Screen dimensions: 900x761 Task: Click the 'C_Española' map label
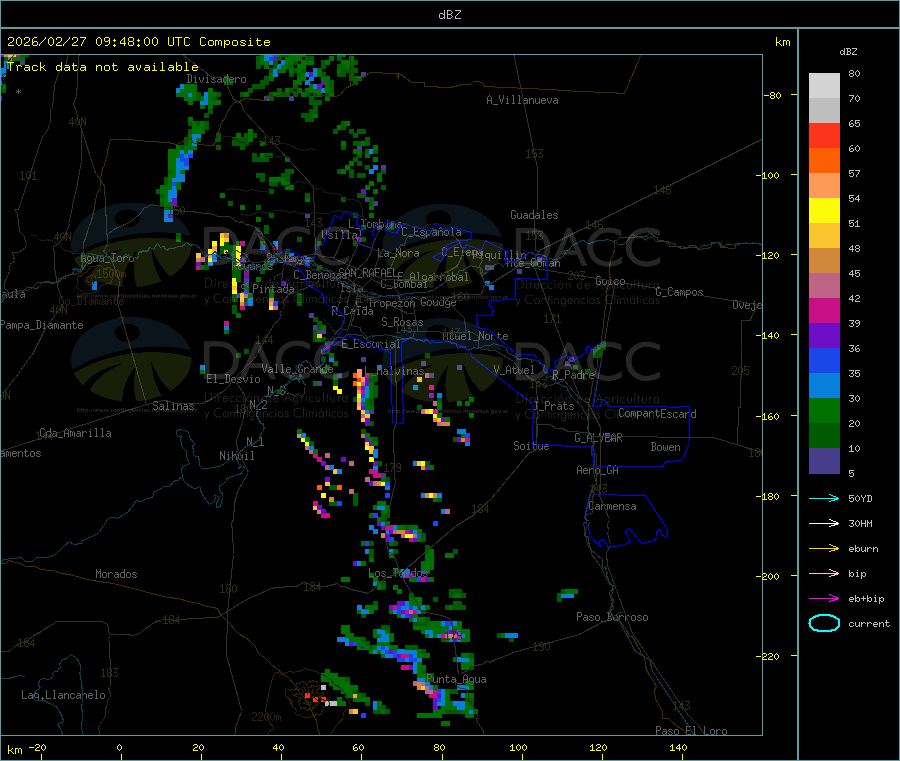point(431,232)
